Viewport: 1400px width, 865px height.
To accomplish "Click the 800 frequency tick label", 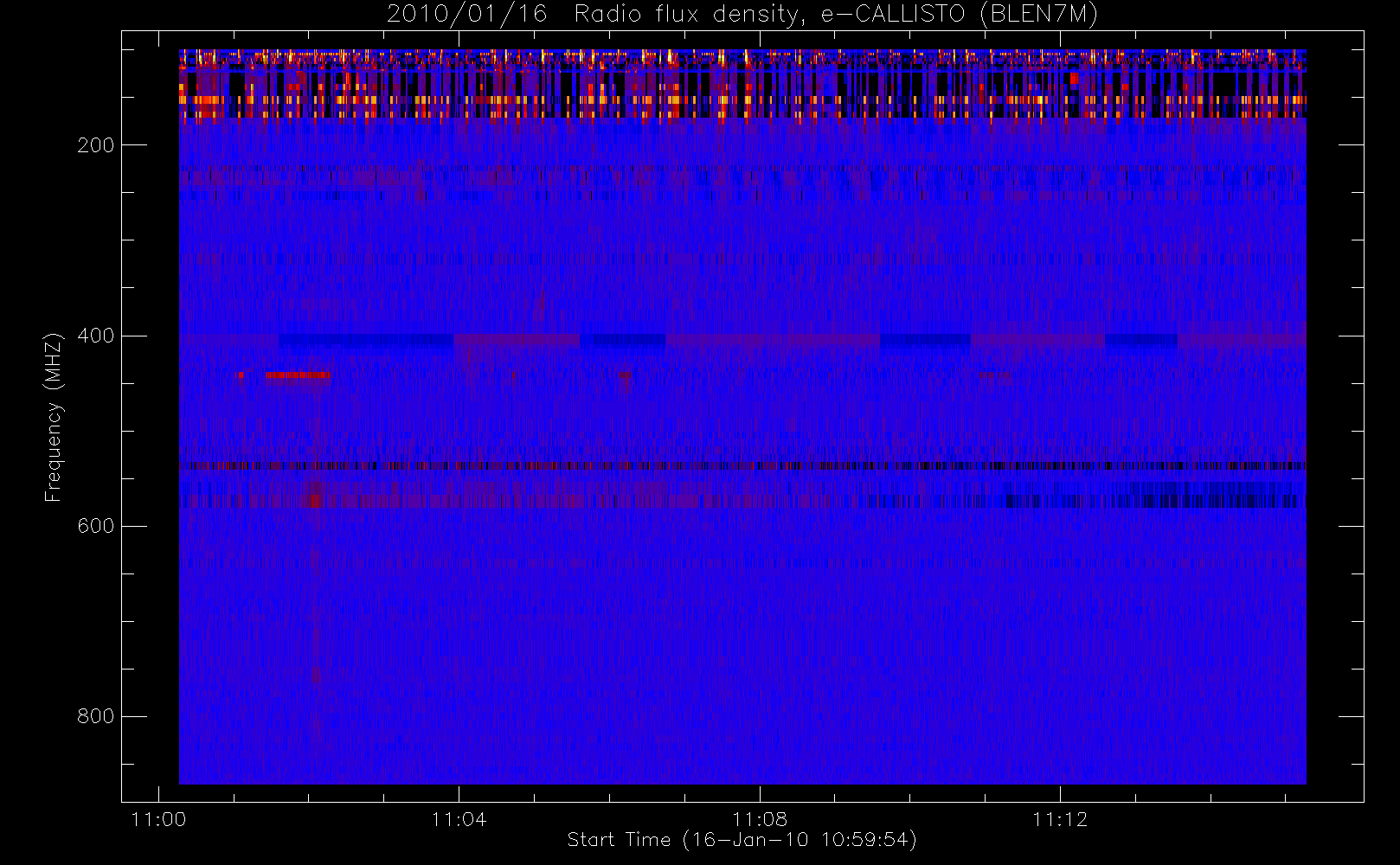I will [x=95, y=716].
